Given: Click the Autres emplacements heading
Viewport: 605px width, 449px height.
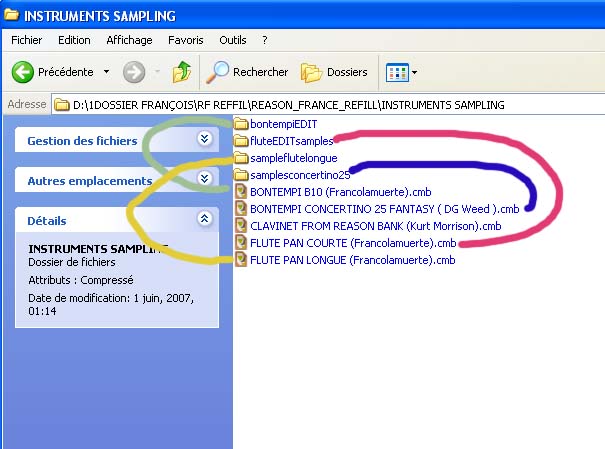Looking at the screenshot, I should 90,181.
